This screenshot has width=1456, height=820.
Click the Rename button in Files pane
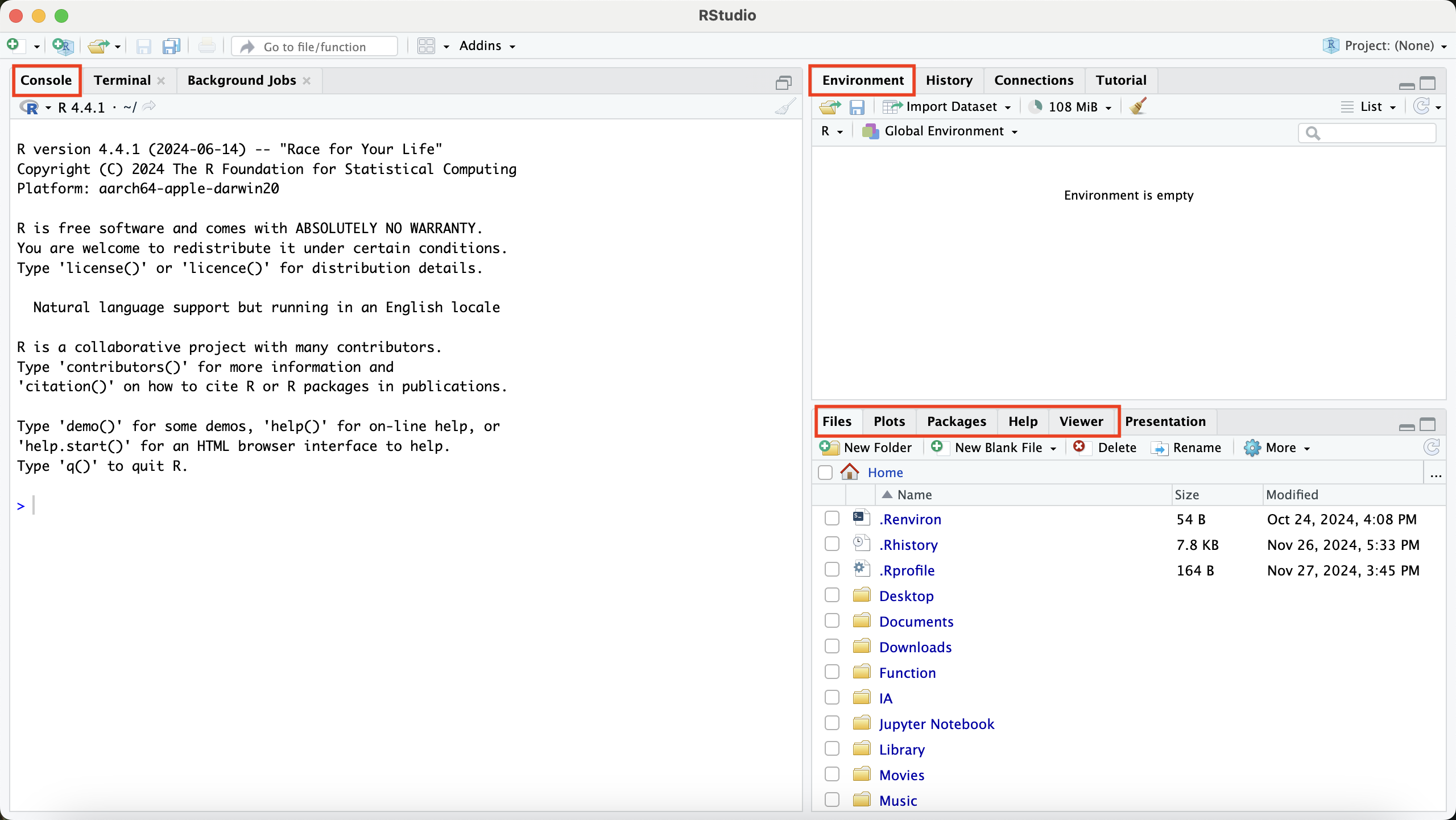(1186, 448)
